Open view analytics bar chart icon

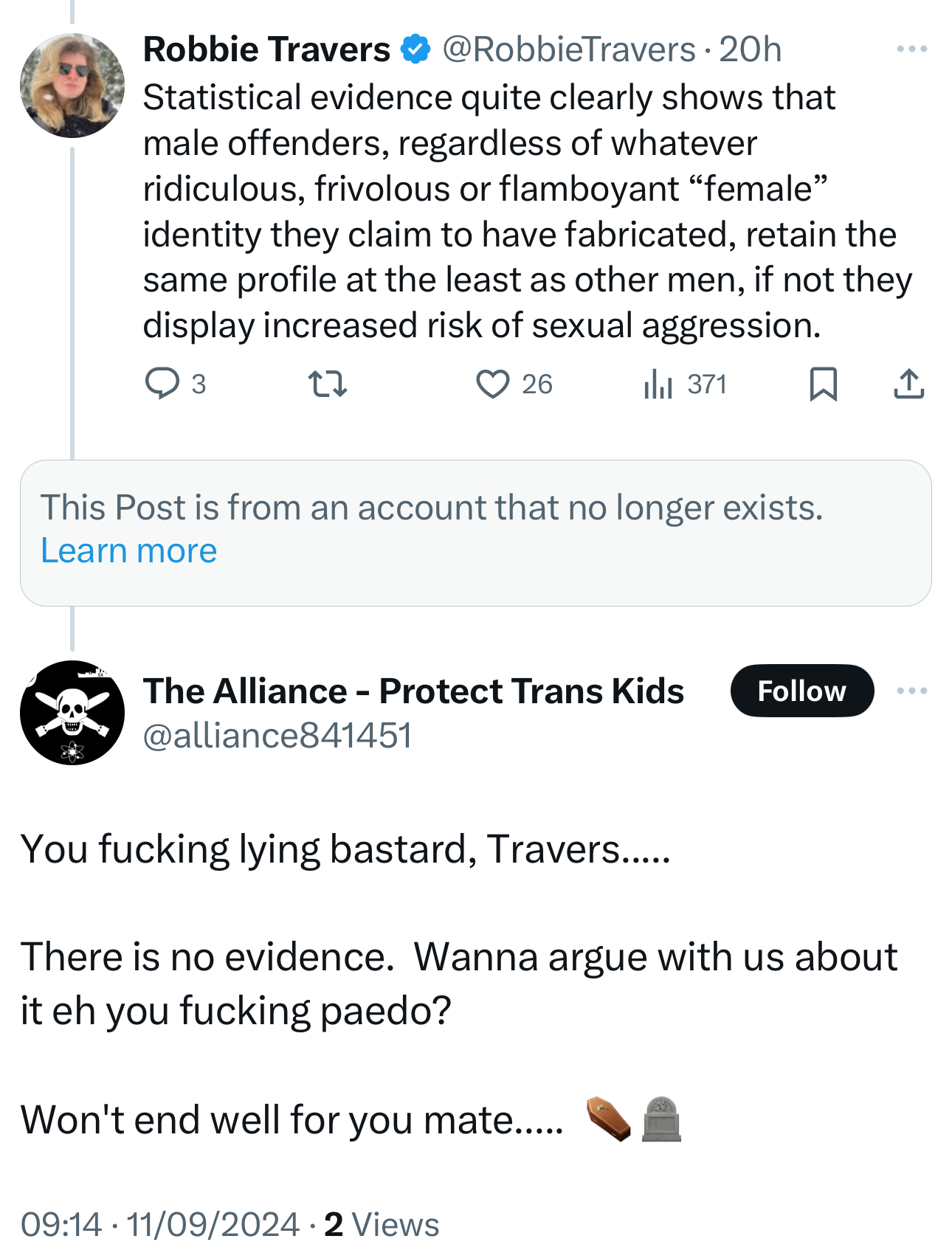658,384
